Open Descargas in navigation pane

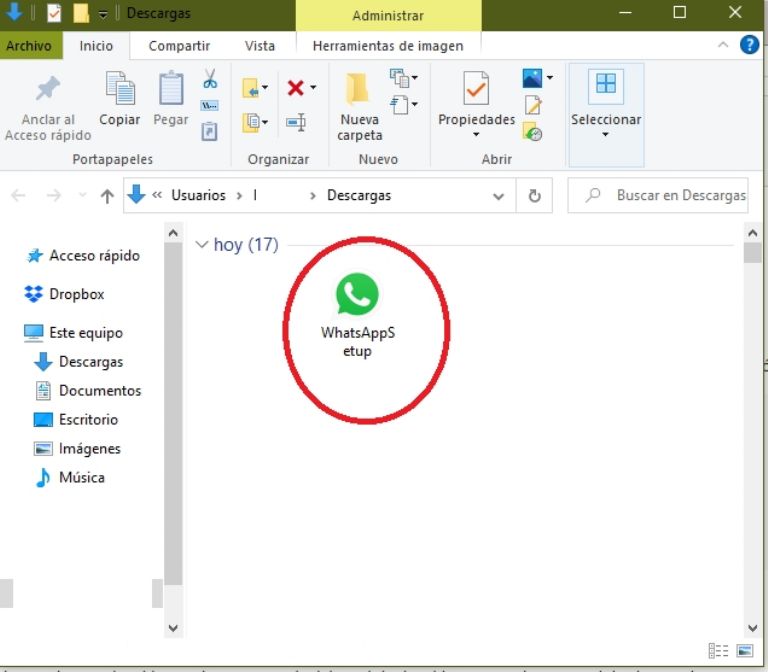tap(79, 361)
